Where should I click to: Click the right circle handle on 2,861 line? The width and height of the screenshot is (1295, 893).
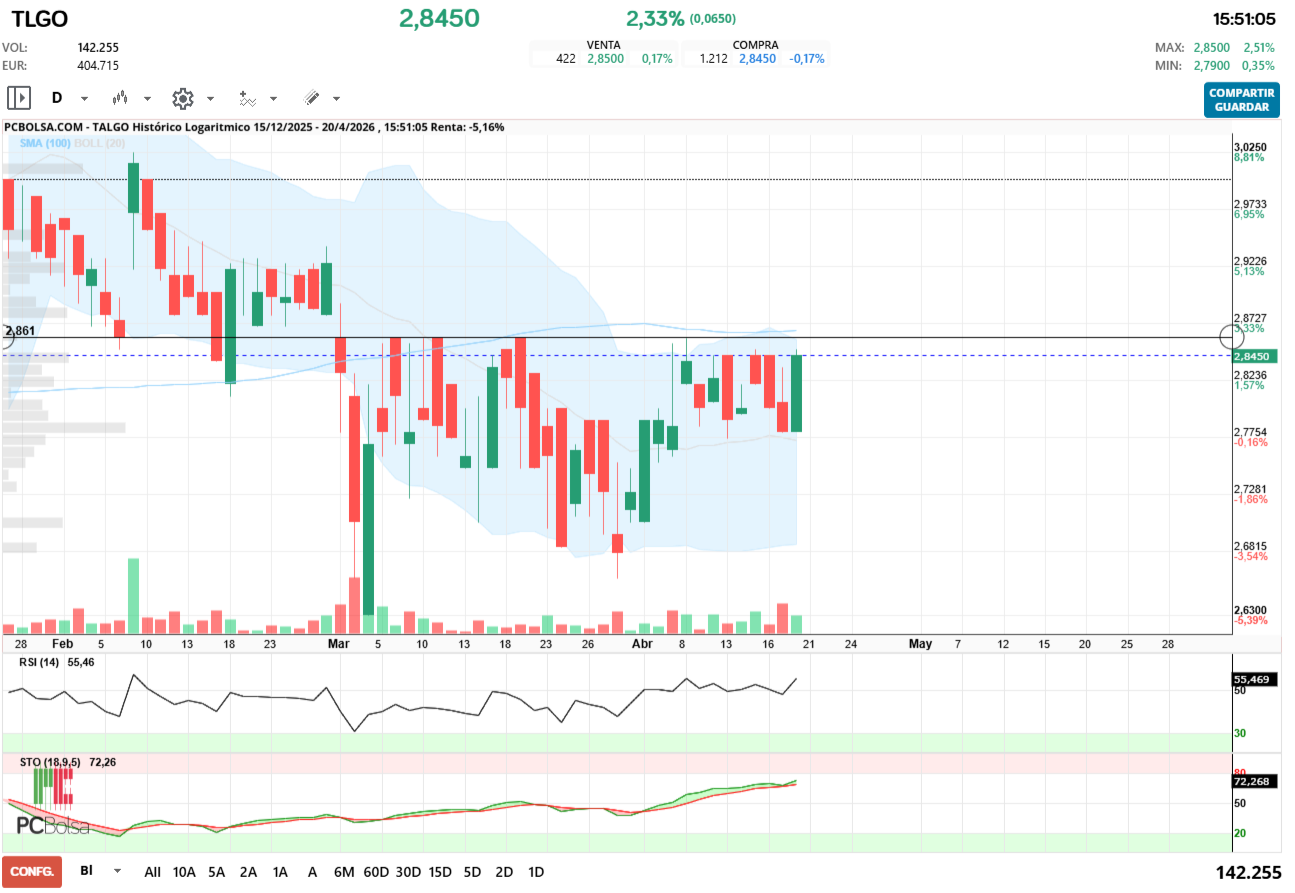pyautogui.click(x=1232, y=338)
